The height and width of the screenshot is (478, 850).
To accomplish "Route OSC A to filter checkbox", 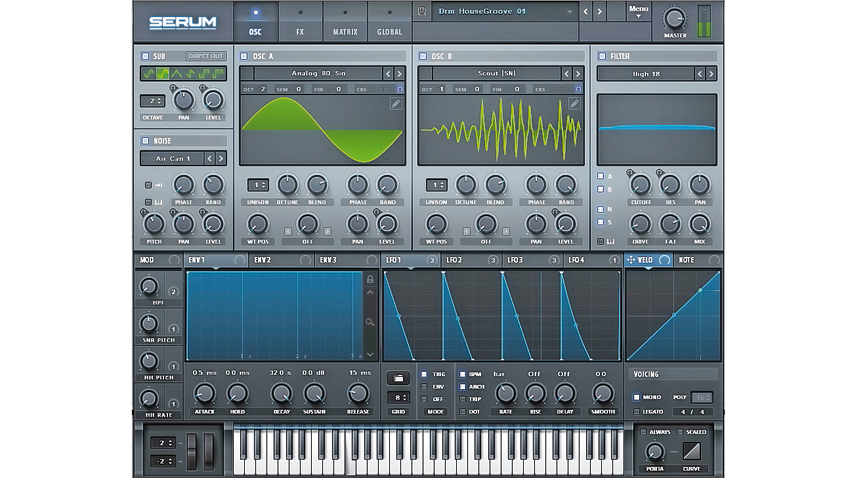I will pyautogui.click(x=601, y=176).
